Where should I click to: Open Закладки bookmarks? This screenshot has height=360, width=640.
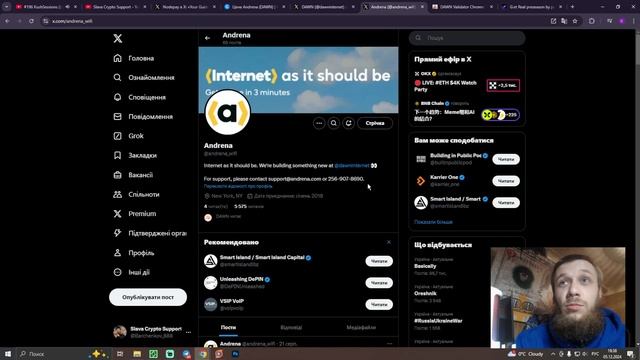tap(135, 156)
